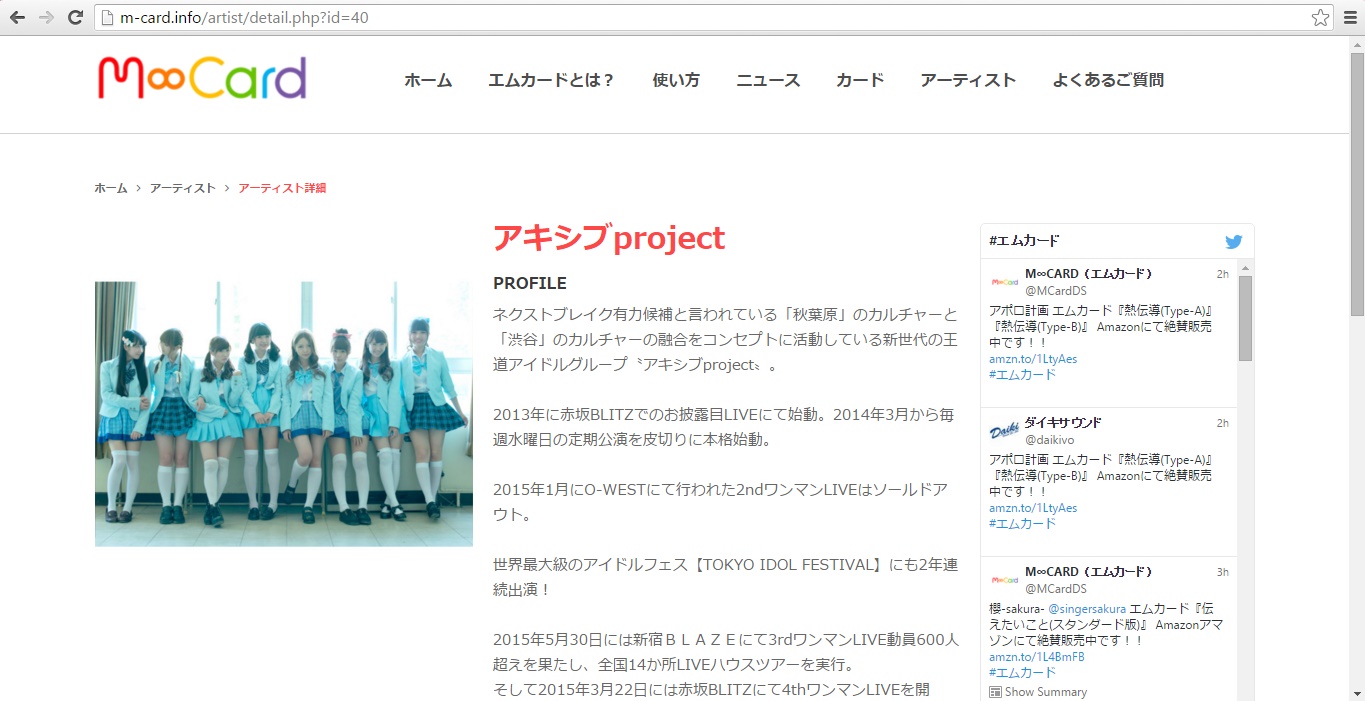Open the first tweet's amzn.to/1LtyAes link
The width and height of the screenshot is (1365, 701).
click(1033, 359)
